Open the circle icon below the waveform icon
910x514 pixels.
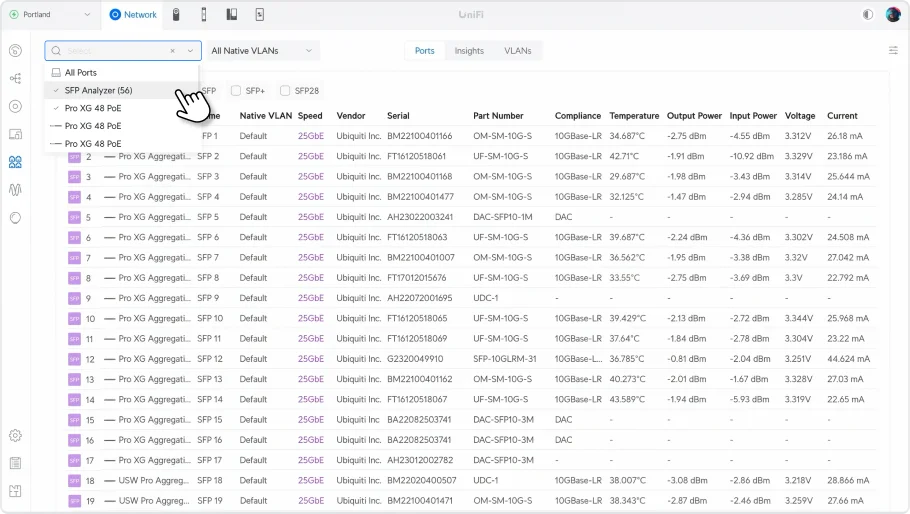coord(16,218)
